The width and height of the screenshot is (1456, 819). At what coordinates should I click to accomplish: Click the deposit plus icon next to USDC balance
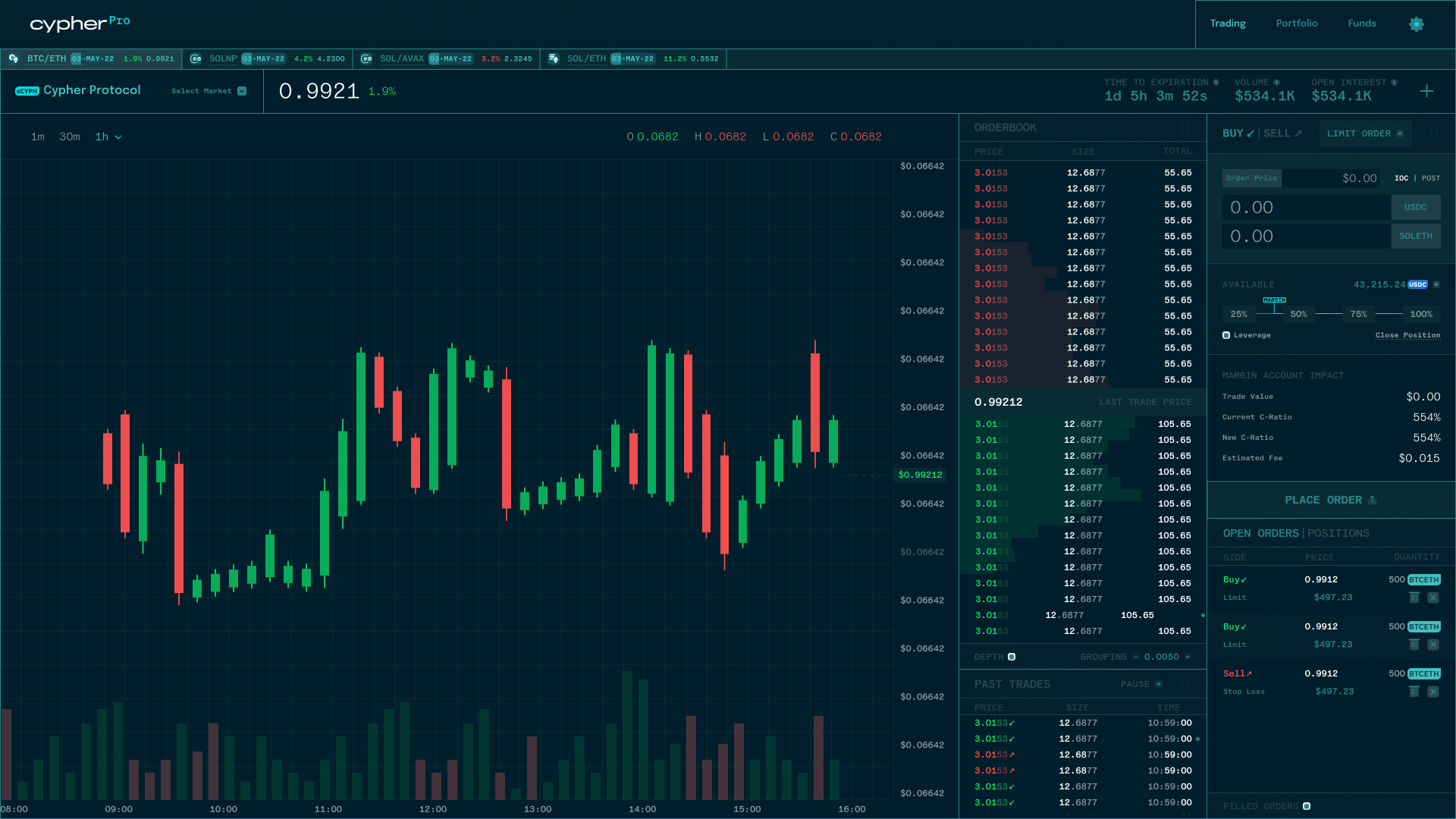click(x=1436, y=284)
